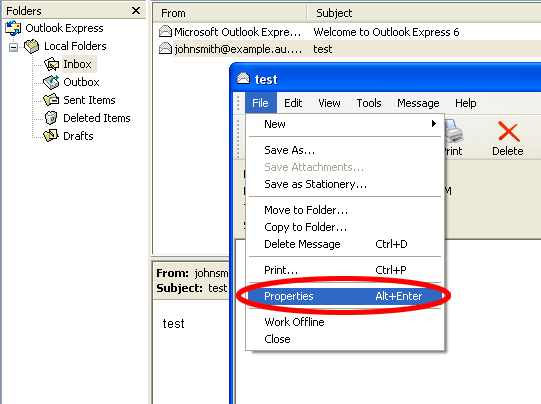
Task: Select the Outbox folder label
Action: (x=81, y=82)
